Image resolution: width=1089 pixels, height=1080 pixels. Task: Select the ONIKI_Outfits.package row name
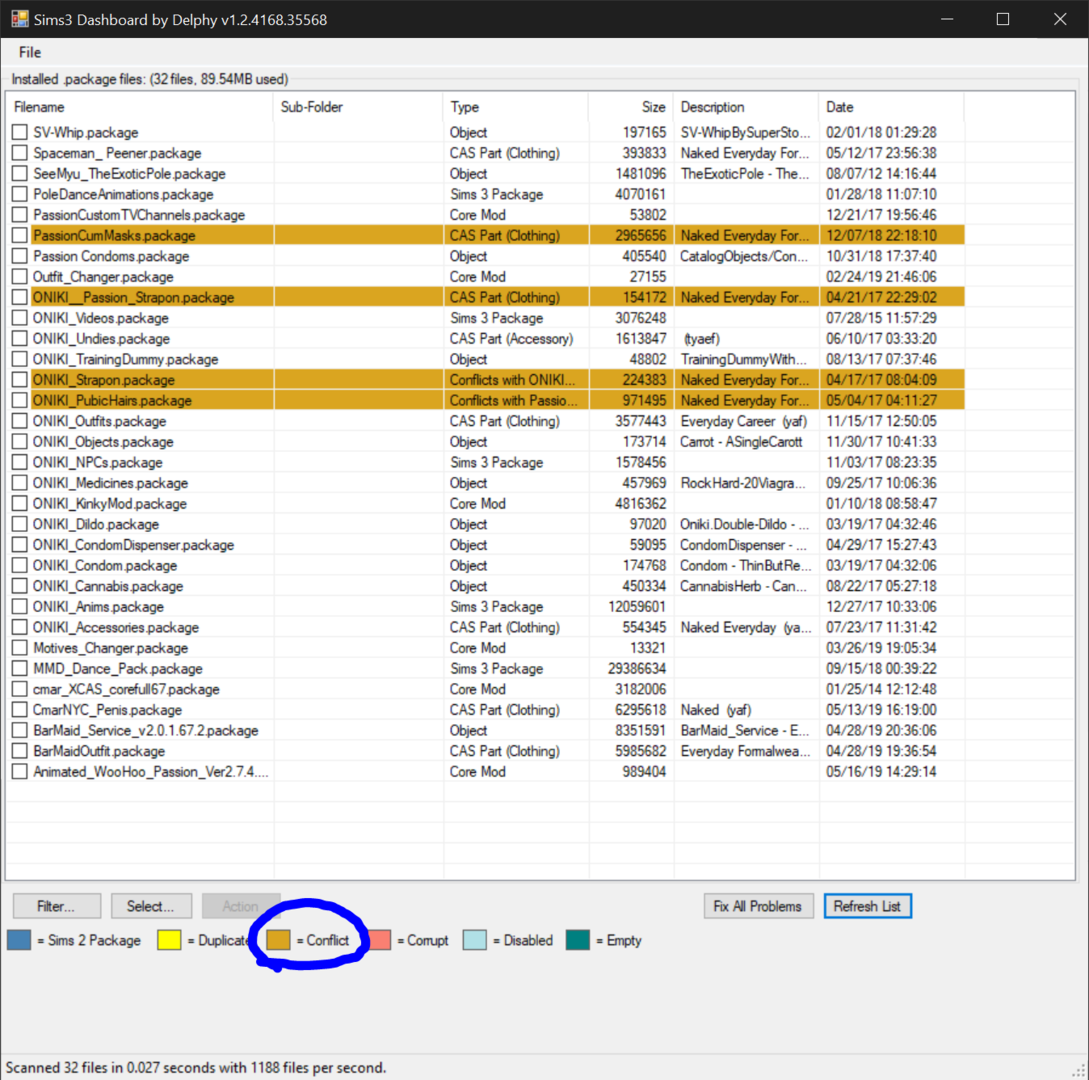click(99, 421)
